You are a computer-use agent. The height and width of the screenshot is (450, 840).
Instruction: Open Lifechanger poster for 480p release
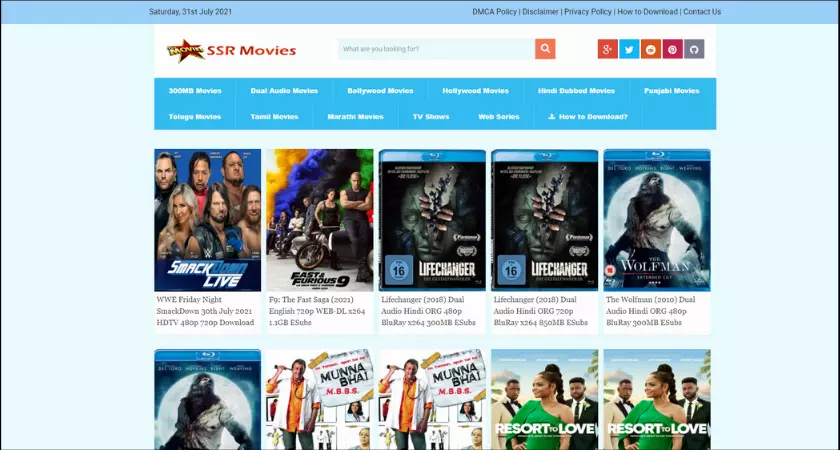click(432, 220)
